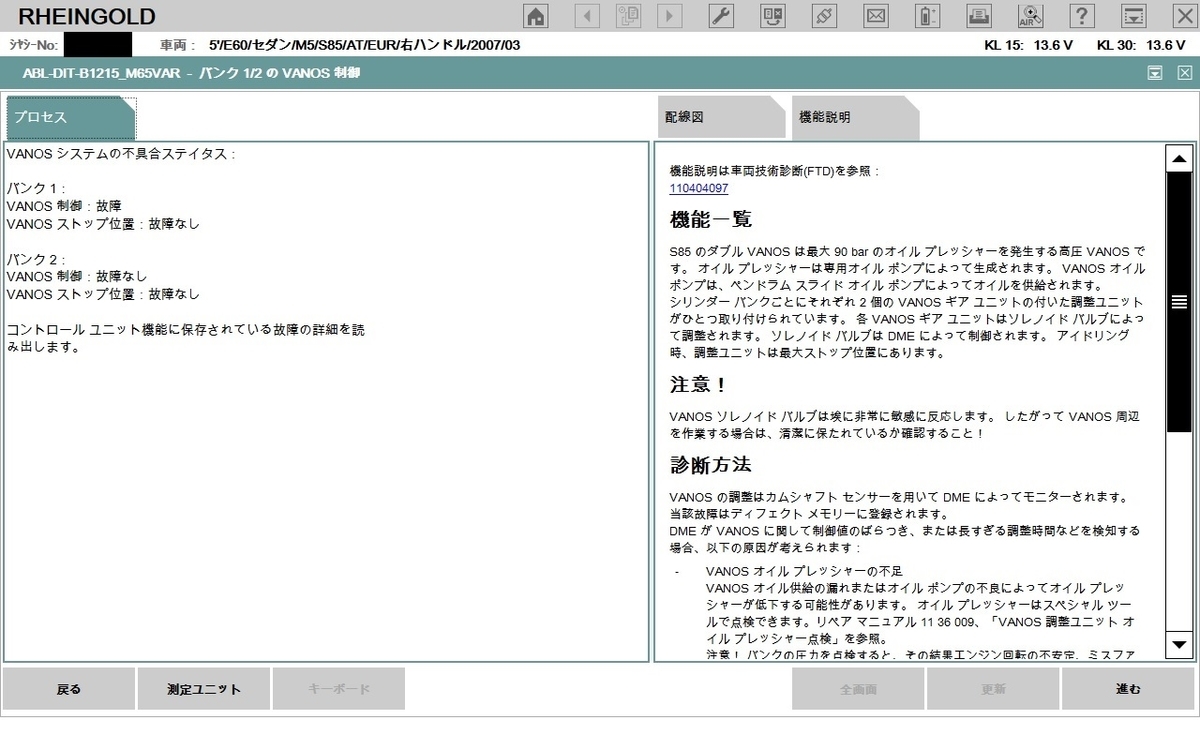The image size is (1200, 750).
Task: Open the document copy toolbar icon
Action: (x=628, y=15)
